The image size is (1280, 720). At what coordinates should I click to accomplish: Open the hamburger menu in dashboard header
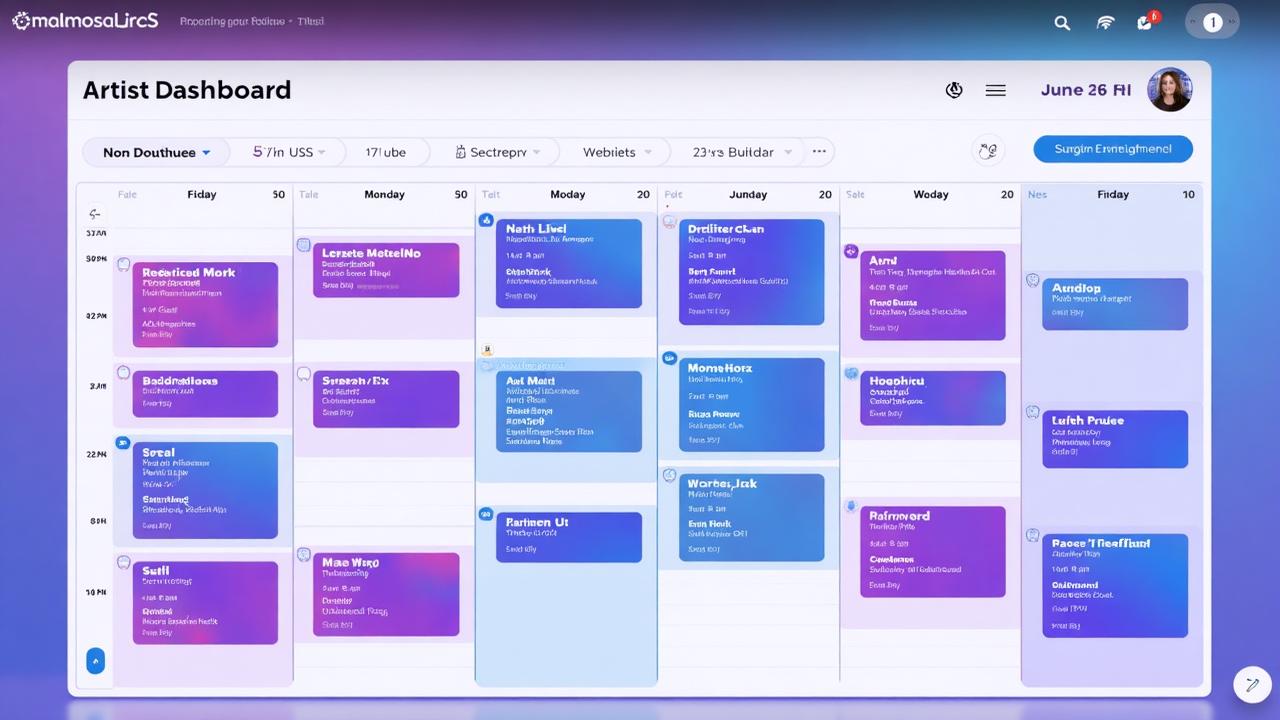pyautogui.click(x=995, y=90)
